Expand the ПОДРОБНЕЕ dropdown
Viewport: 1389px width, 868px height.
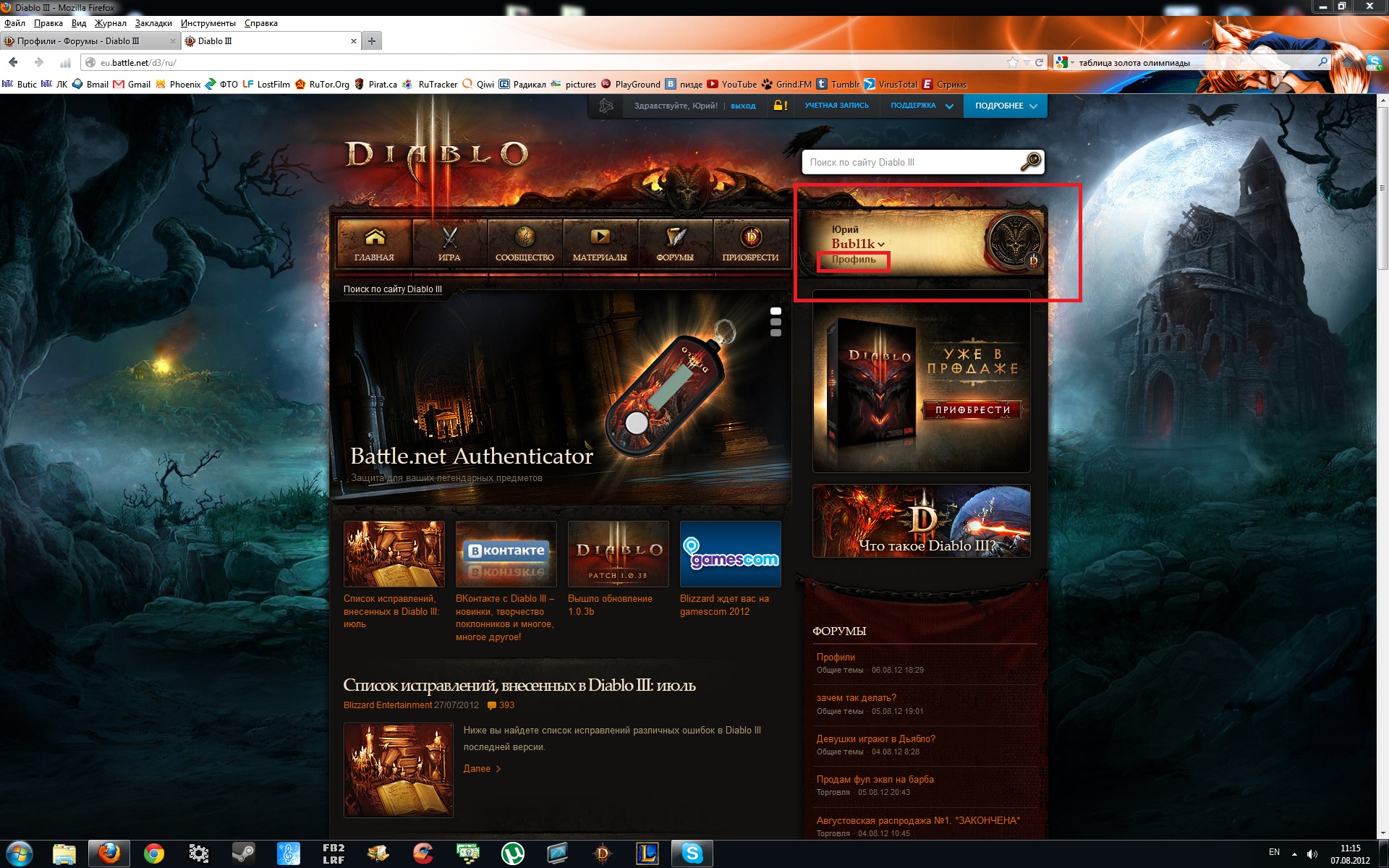1006,106
